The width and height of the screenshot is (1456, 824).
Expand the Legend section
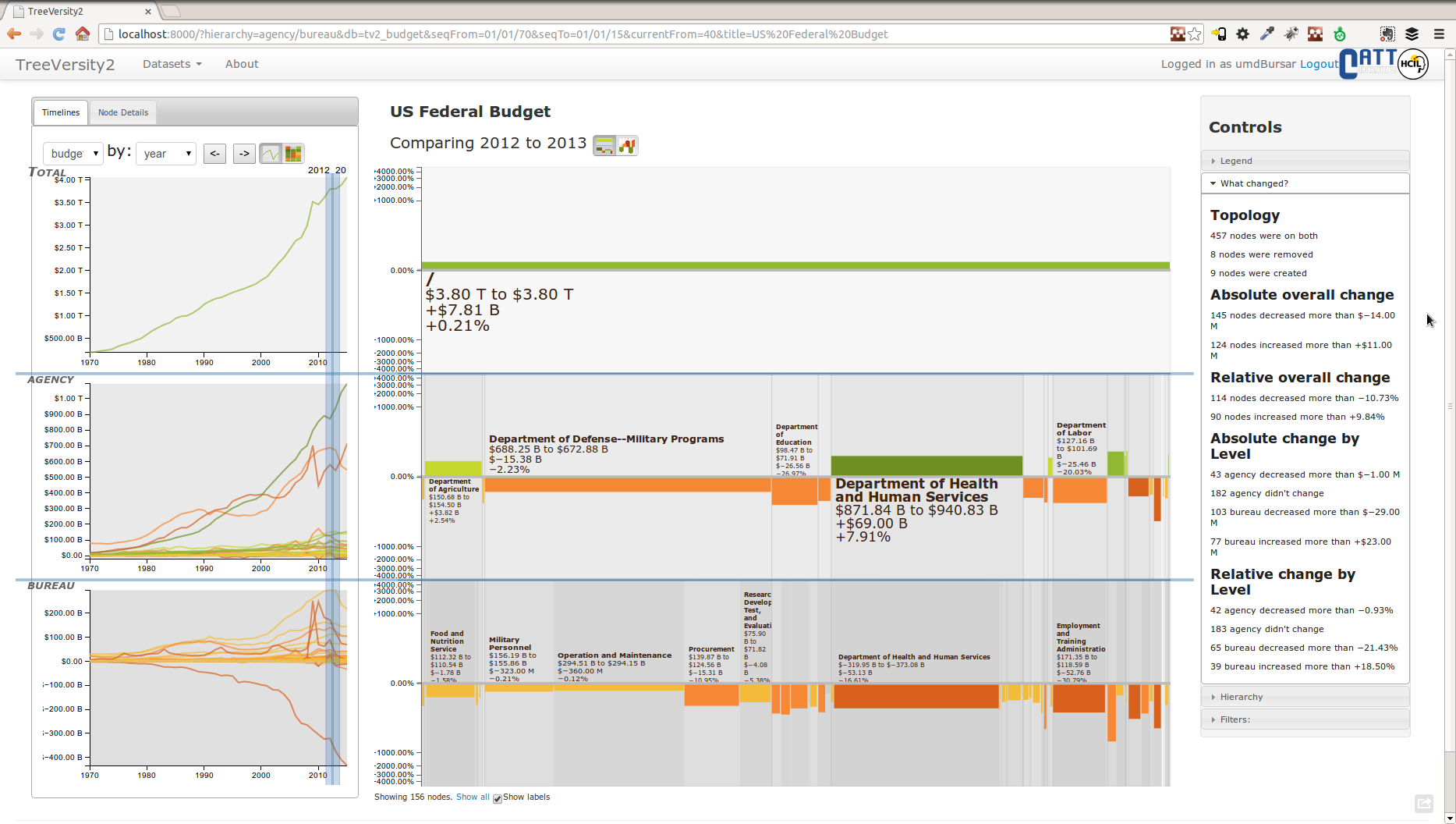pos(1236,161)
